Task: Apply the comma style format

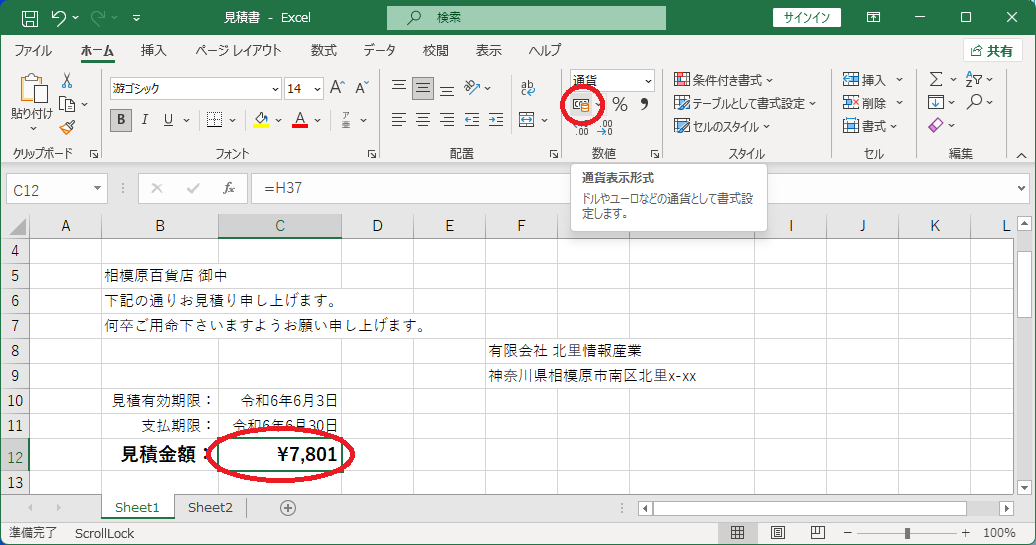Action: [644, 104]
